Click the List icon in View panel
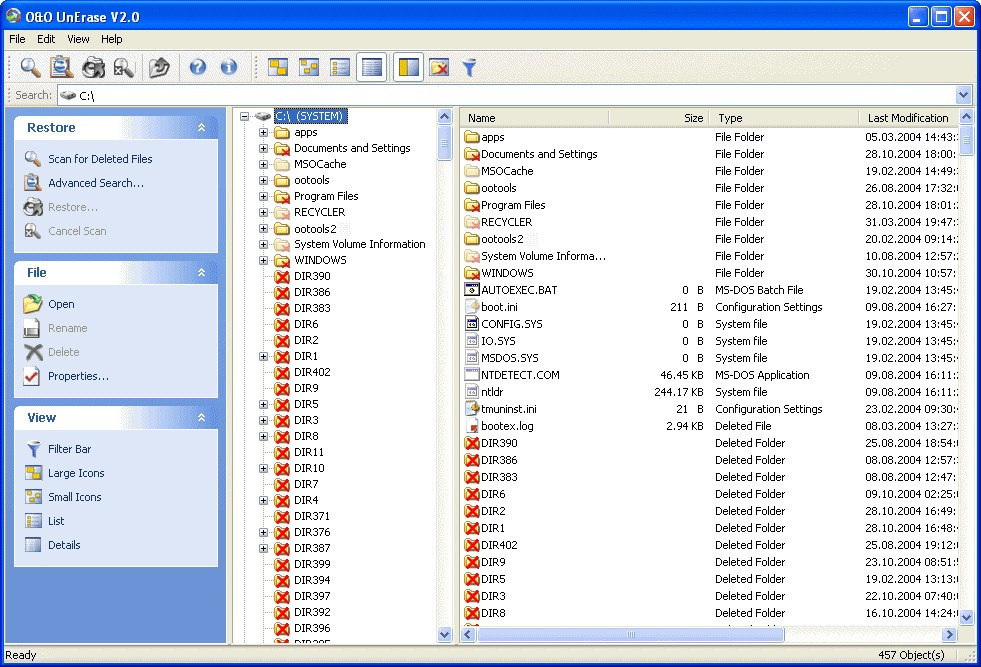Viewport: 981px width, 667px height. pos(33,521)
